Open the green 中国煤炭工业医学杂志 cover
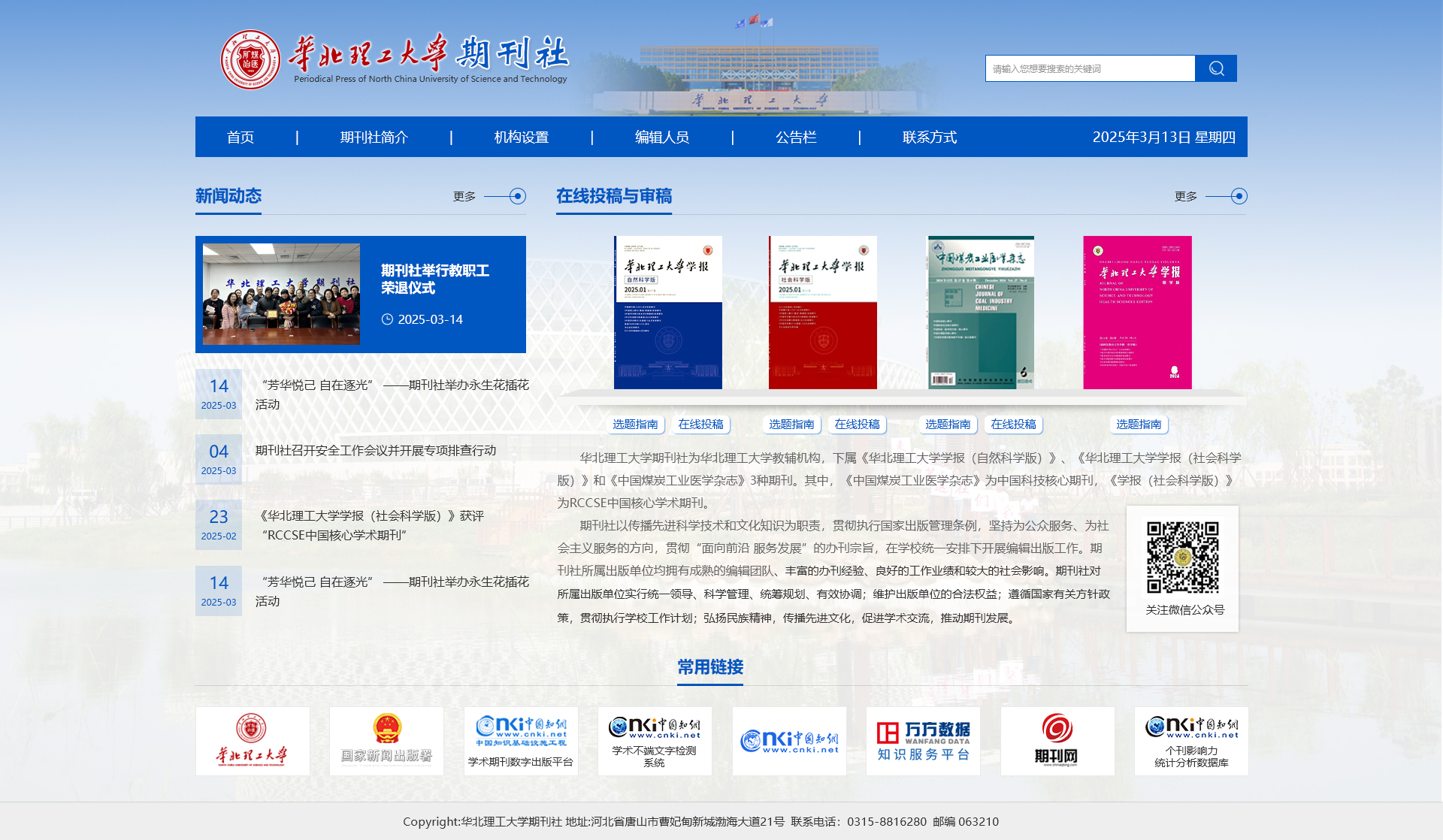 point(980,313)
